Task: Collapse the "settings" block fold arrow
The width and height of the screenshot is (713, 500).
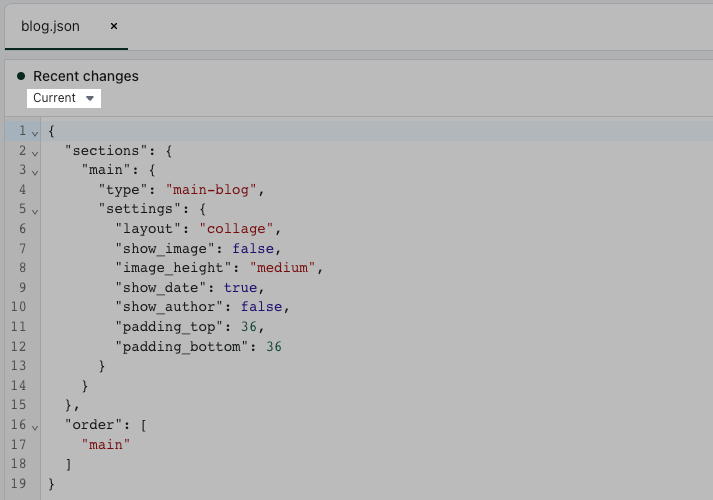Action: coord(35,210)
